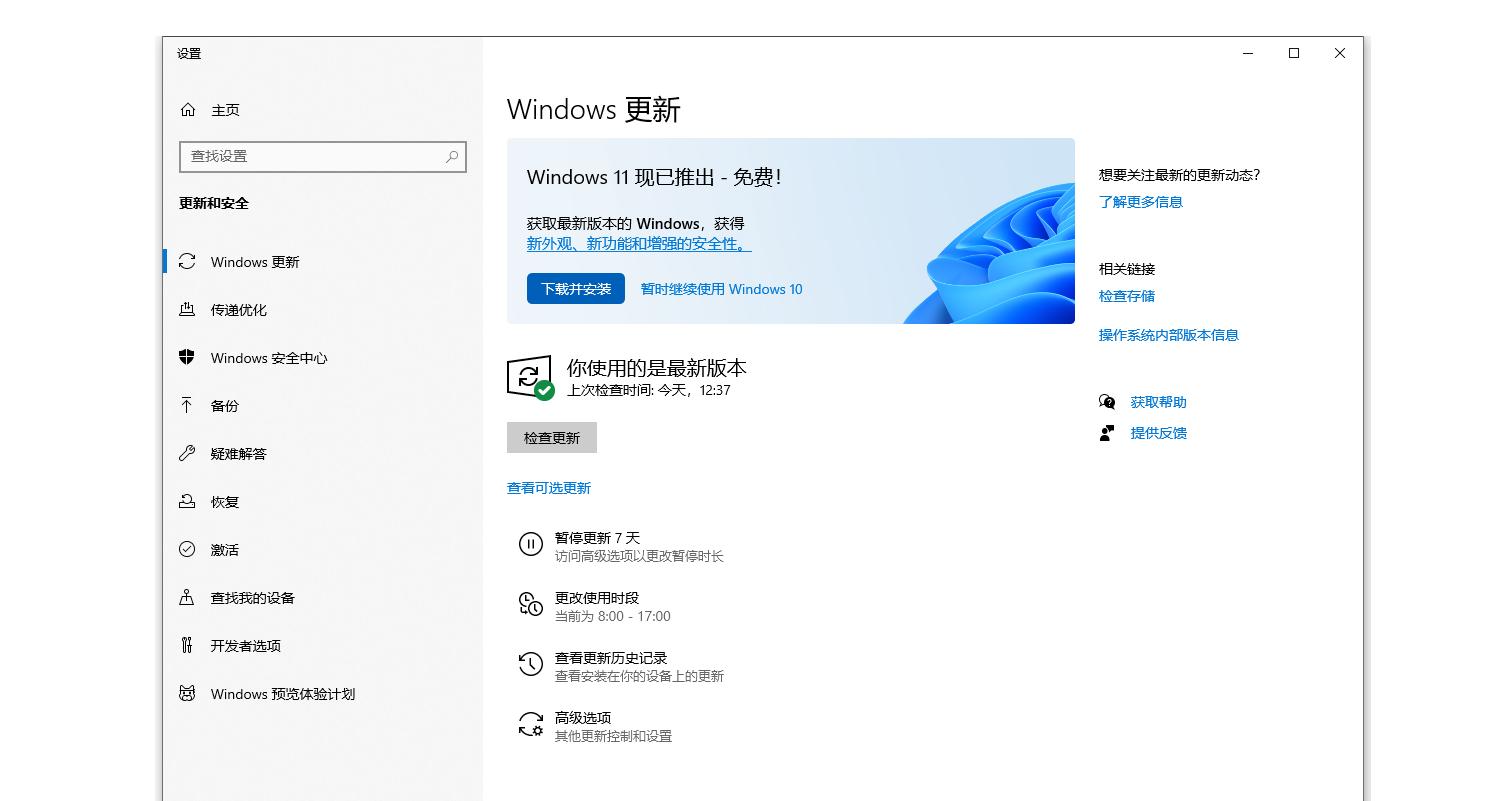Open 激活 settings
This screenshot has width=1500, height=801.
point(224,550)
